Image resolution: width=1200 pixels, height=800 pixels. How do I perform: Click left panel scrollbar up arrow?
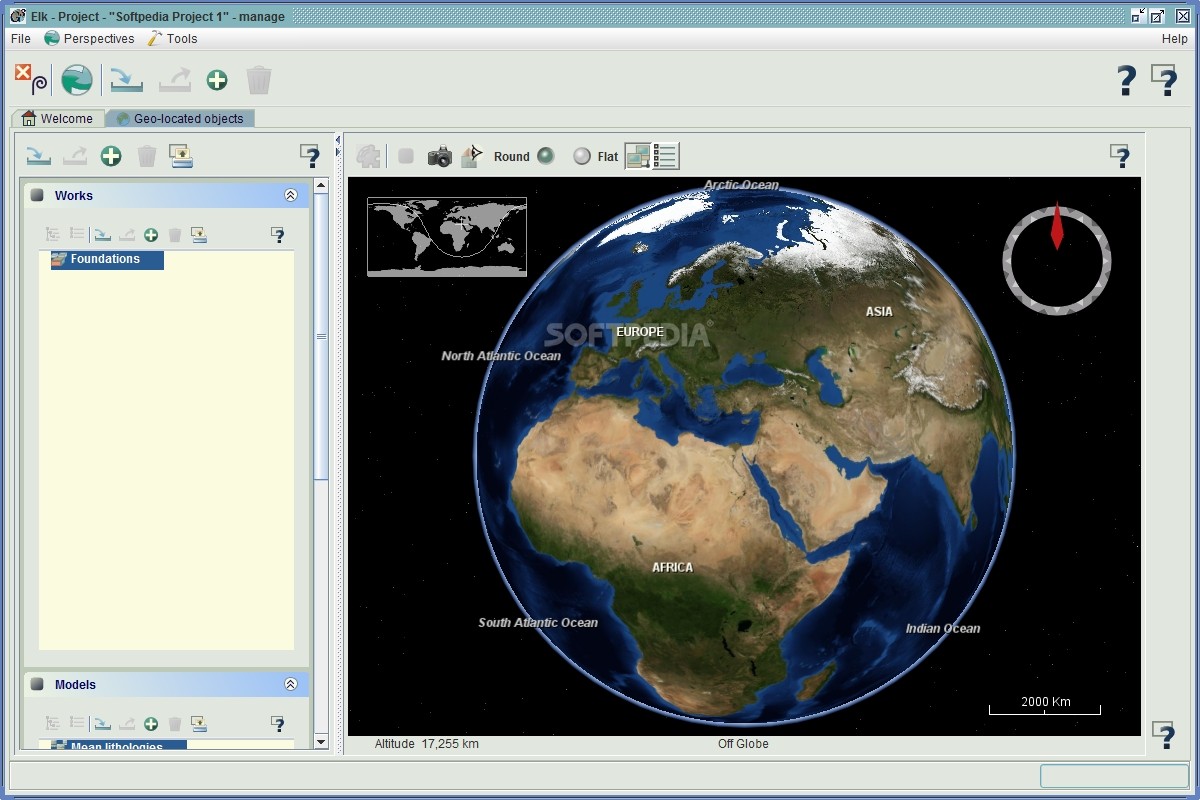pos(321,185)
